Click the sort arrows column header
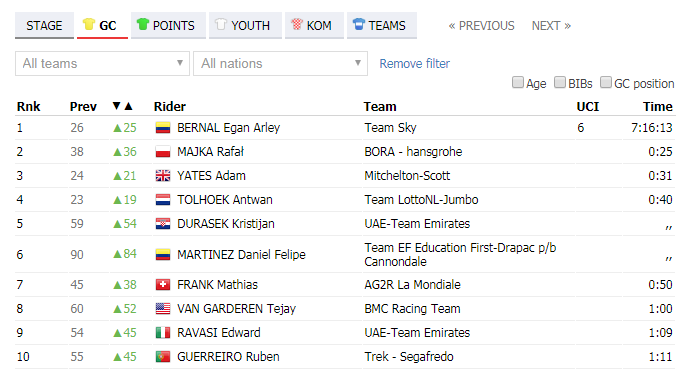 coord(122,106)
